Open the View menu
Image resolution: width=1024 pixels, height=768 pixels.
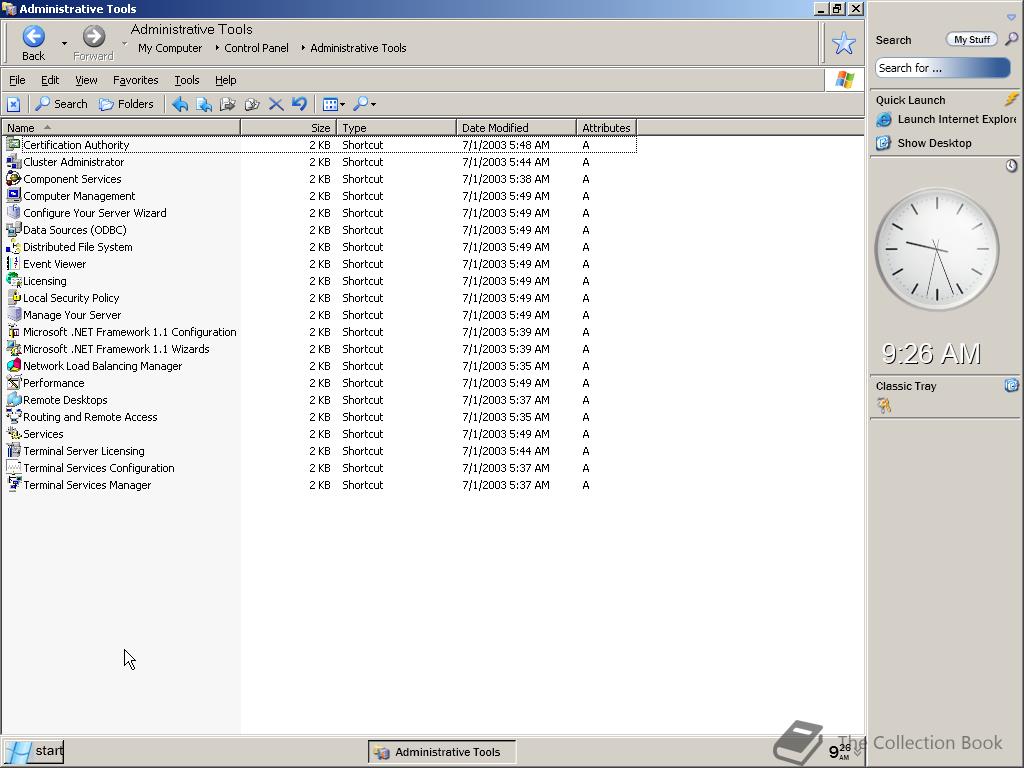tap(86, 80)
